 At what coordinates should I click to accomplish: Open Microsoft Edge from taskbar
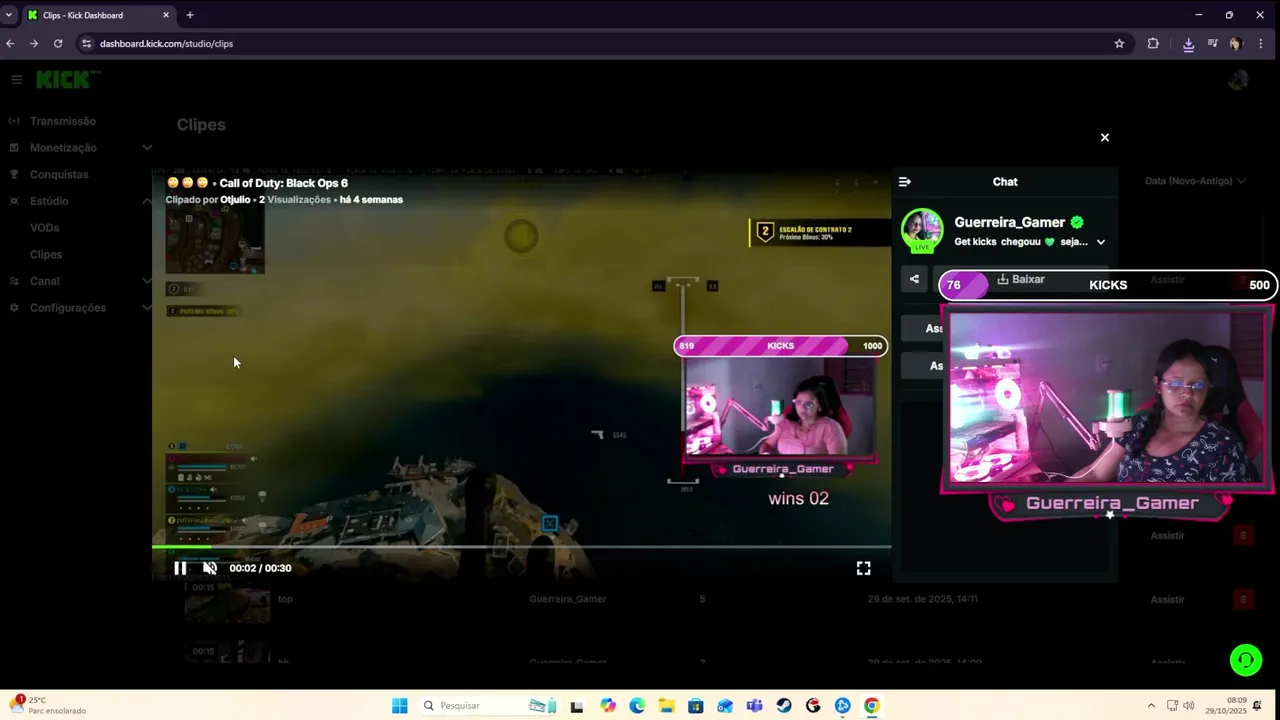click(x=637, y=706)
